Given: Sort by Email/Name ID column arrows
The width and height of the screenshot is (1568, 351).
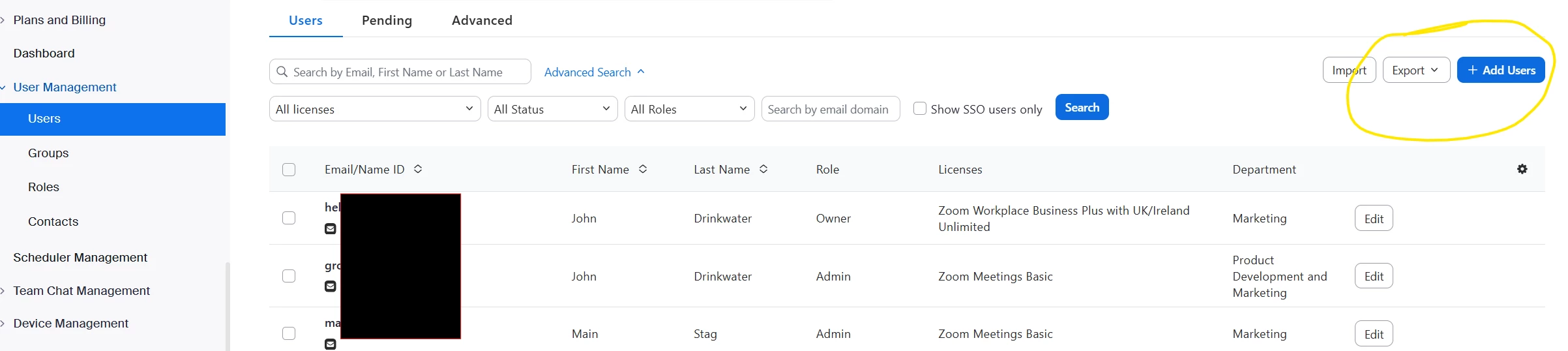Looking at the screenshot, I should [x=418, y=169].
